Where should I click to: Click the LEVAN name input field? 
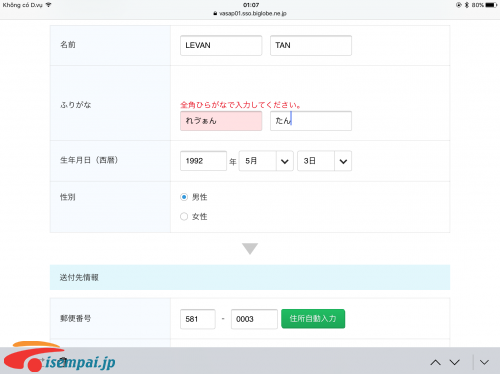(x=221, y=45)
